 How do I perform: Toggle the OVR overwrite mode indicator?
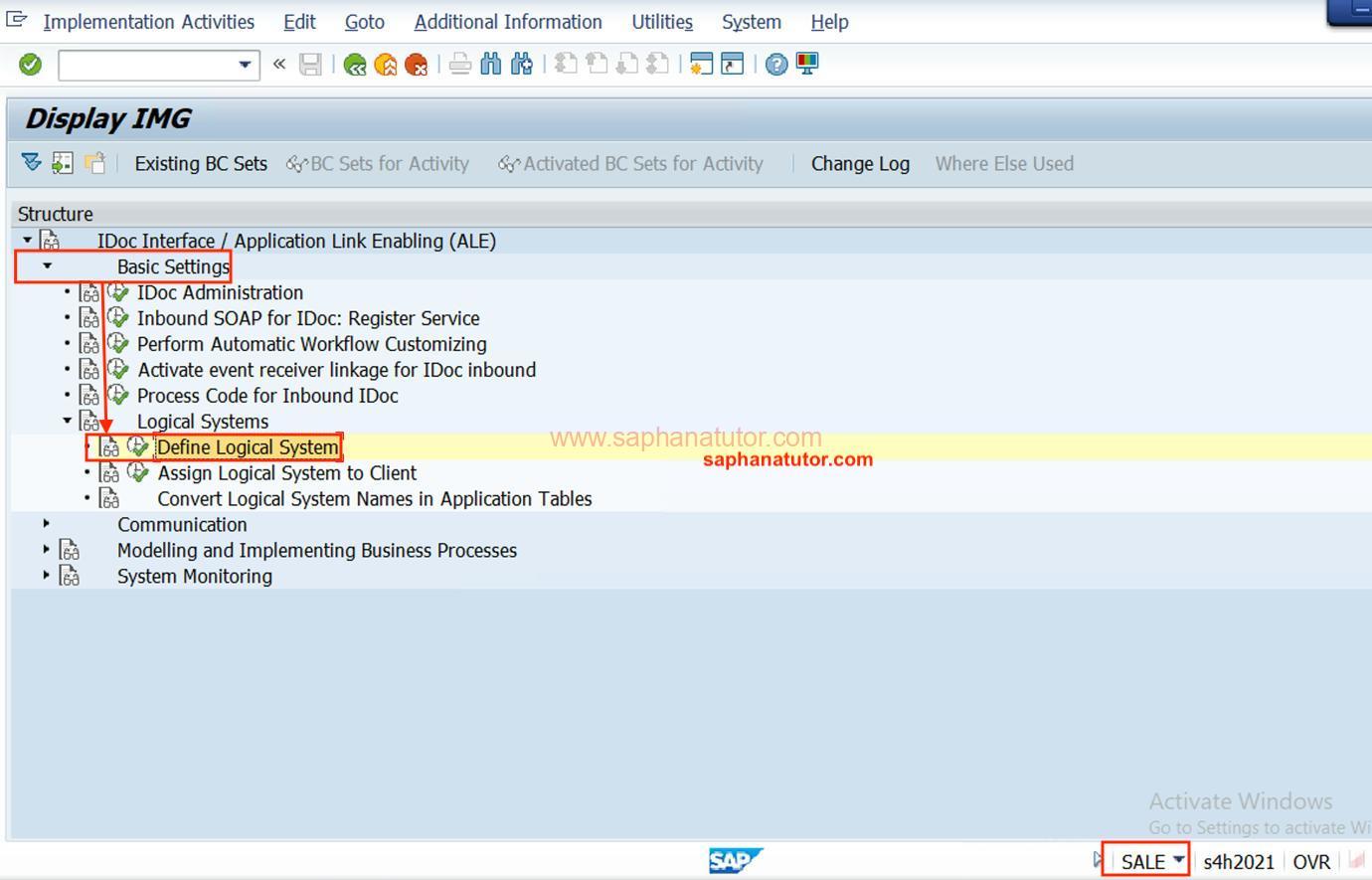(x=1311, y=862)
